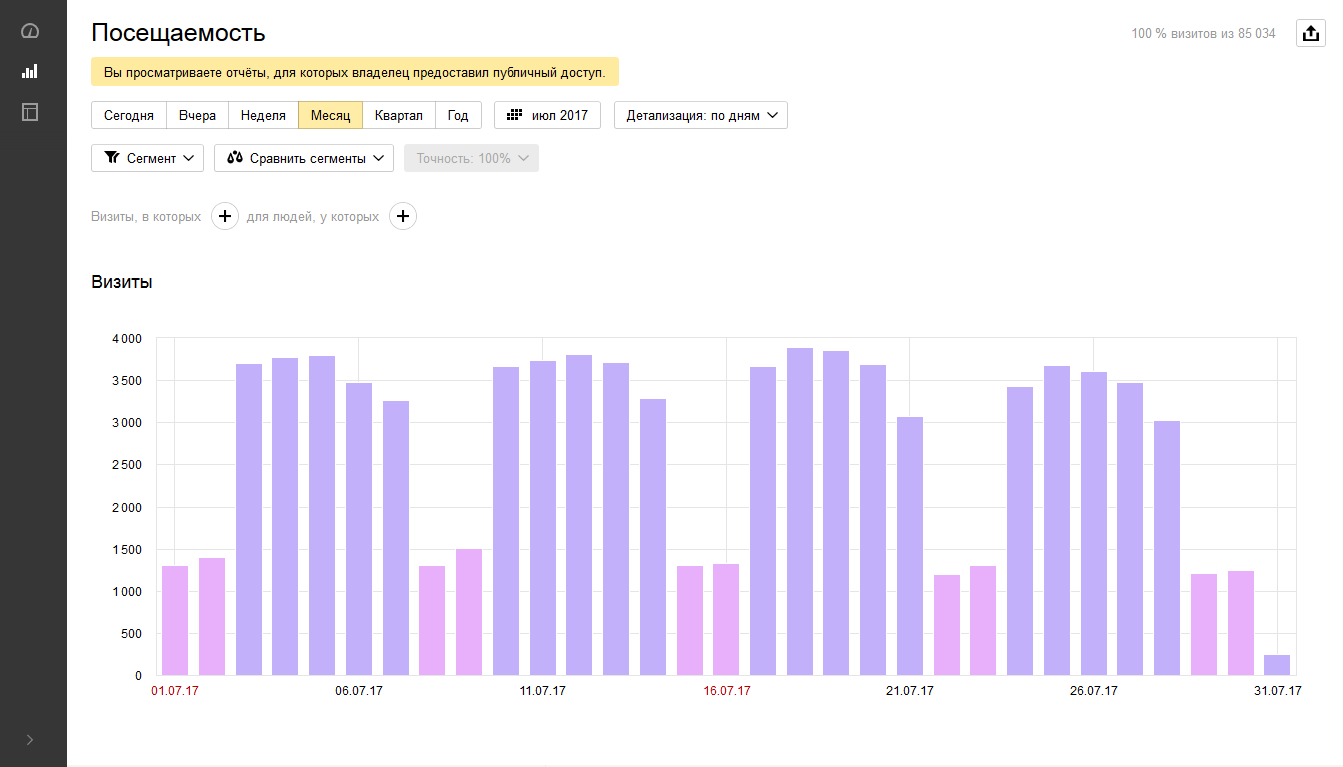Screen dimensions: 1343x767
Task: Click the Точность: 100% button
Action: point(471,158)
